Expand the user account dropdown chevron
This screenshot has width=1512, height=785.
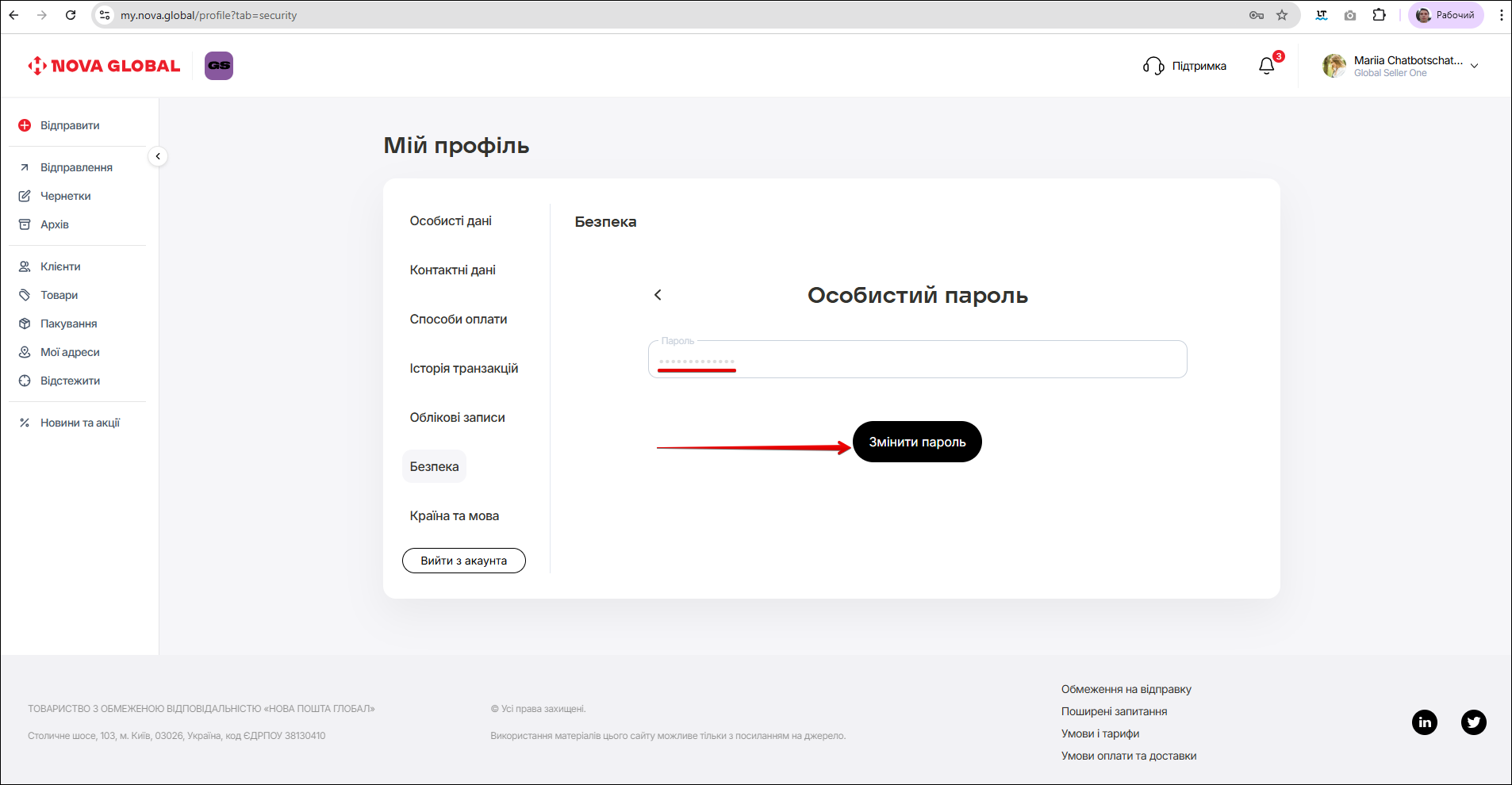1475,66
